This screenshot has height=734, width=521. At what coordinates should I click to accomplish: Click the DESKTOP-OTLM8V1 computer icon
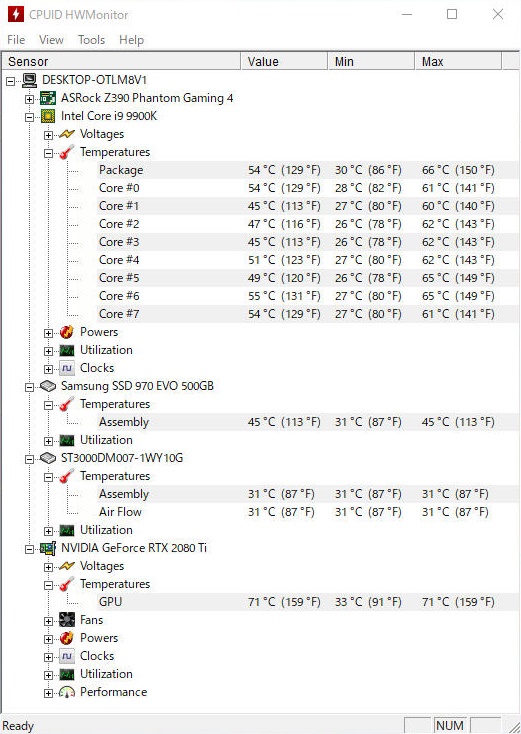29,81
